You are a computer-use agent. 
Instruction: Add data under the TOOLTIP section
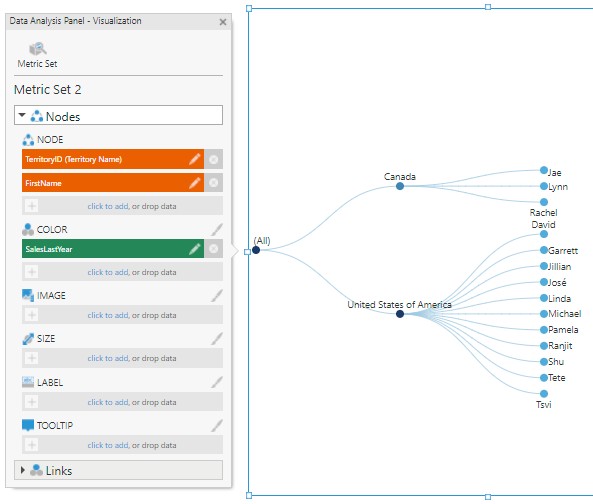[x=122, y=445]
